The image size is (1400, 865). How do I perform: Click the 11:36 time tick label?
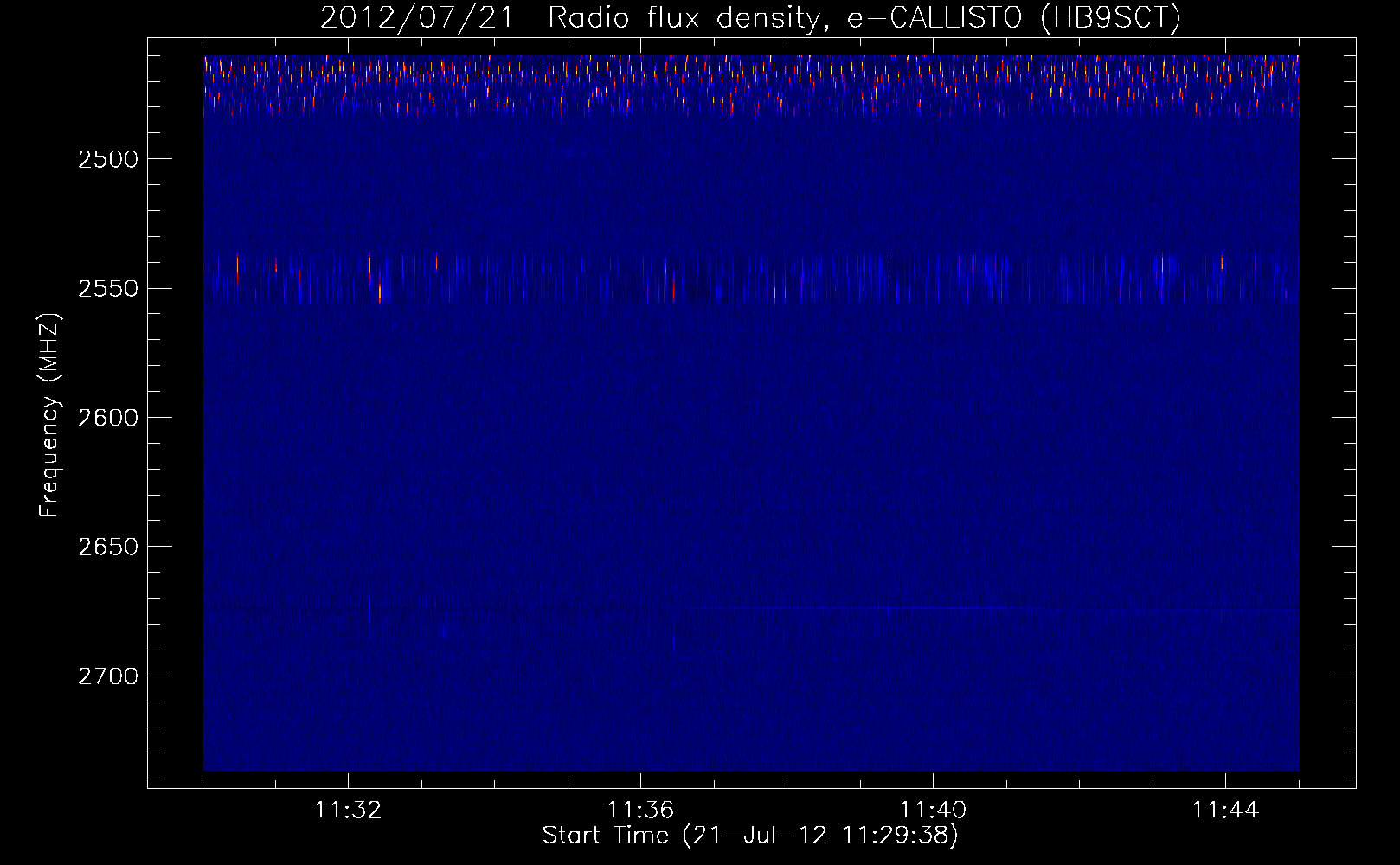coord(640,811)
